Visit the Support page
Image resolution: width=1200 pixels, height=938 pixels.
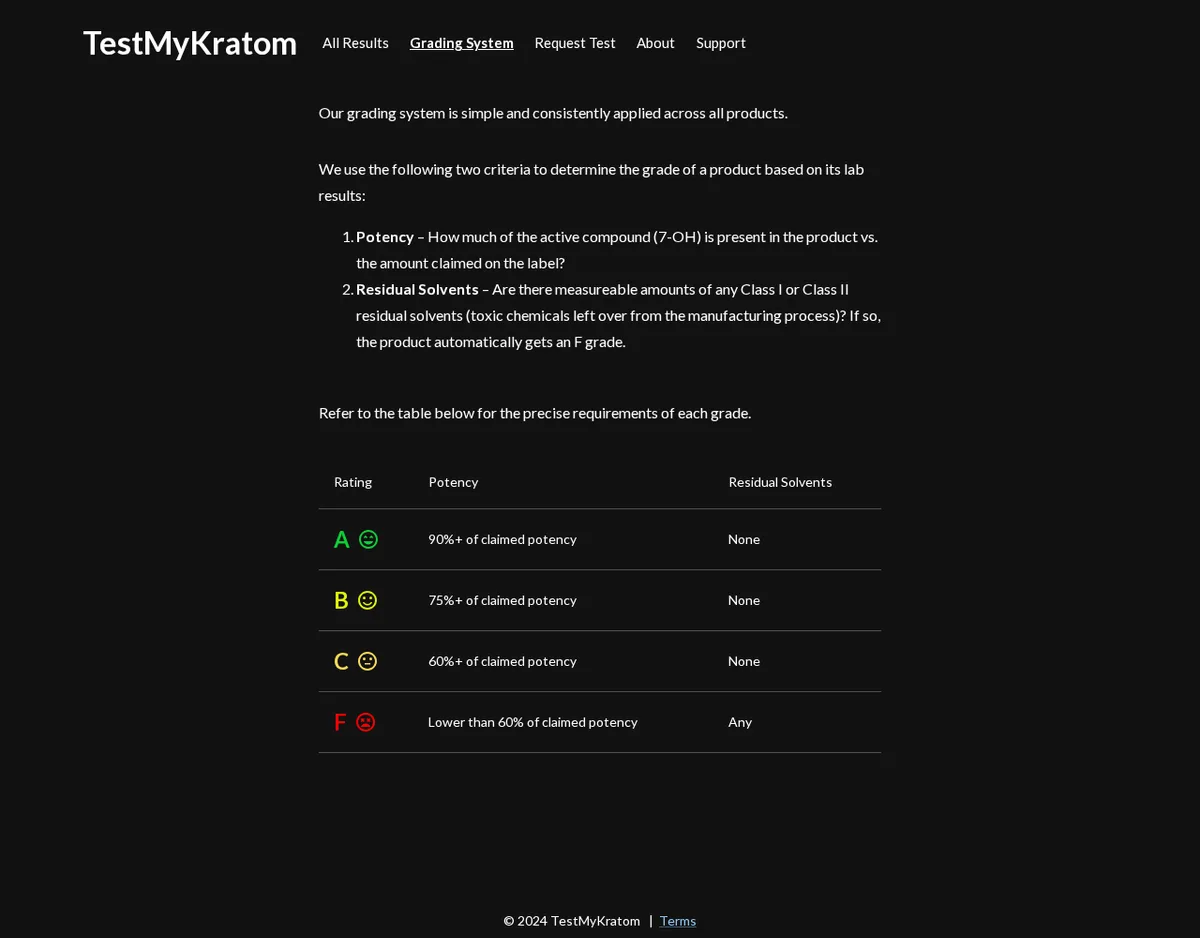click(721, 43)
